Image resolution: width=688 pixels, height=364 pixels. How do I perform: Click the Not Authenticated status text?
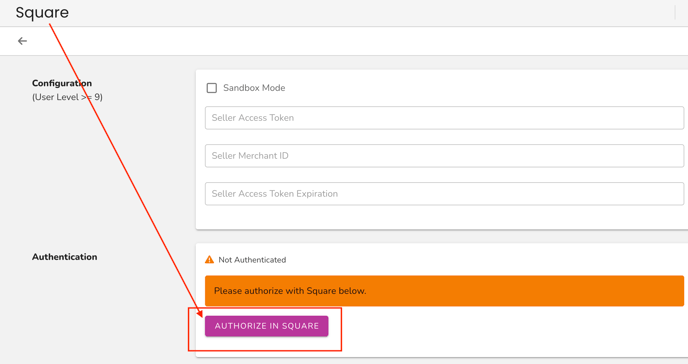pos(252,260)
